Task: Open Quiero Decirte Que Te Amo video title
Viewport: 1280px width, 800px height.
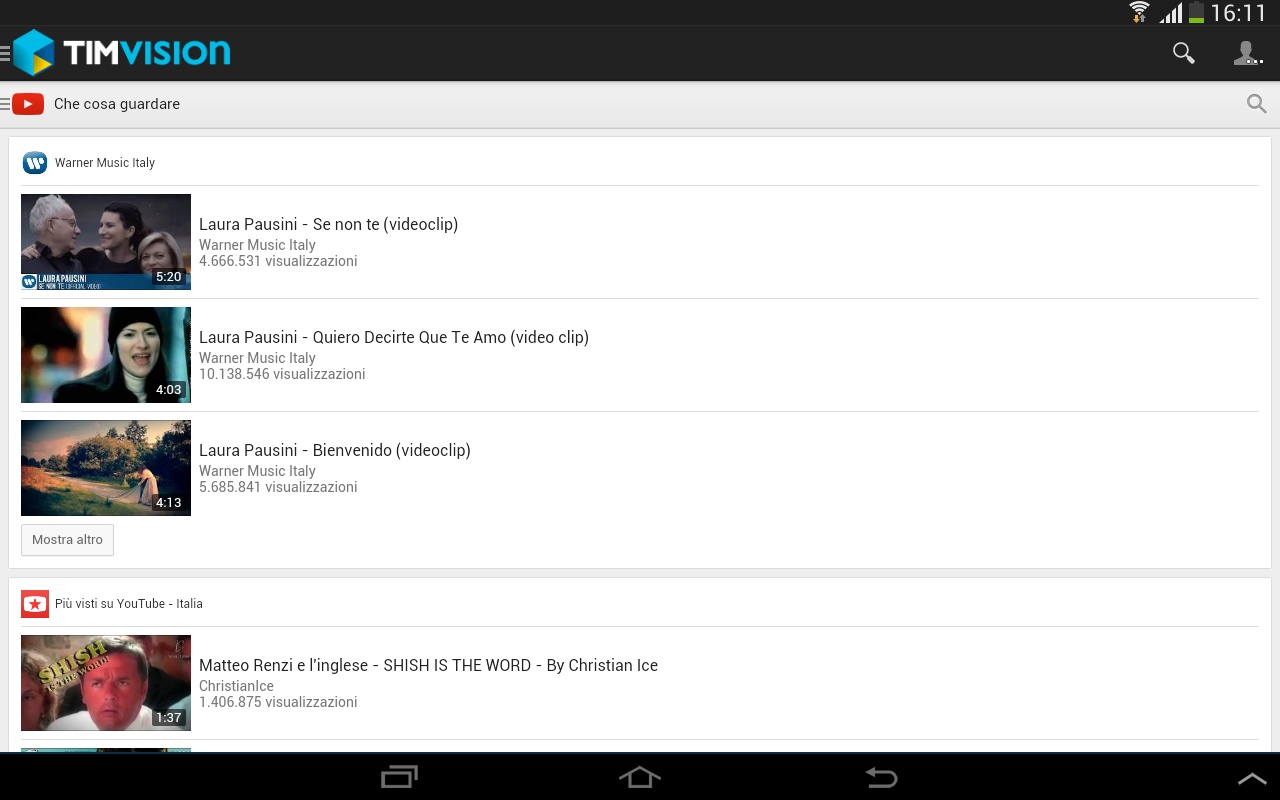Action: [394, 337]
